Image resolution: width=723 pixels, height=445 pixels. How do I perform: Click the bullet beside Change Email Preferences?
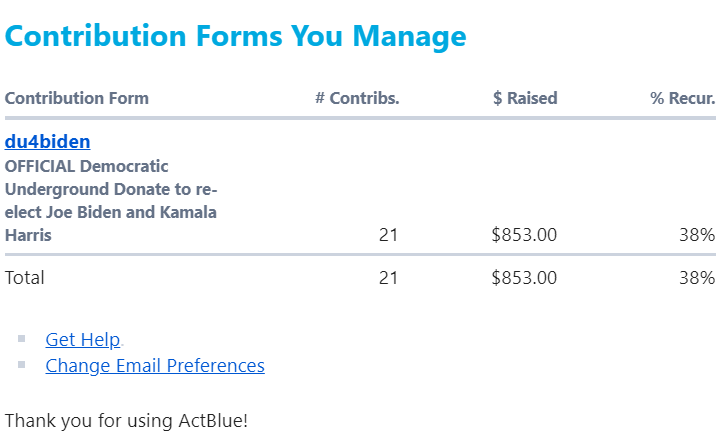click(x=22, y=365)
